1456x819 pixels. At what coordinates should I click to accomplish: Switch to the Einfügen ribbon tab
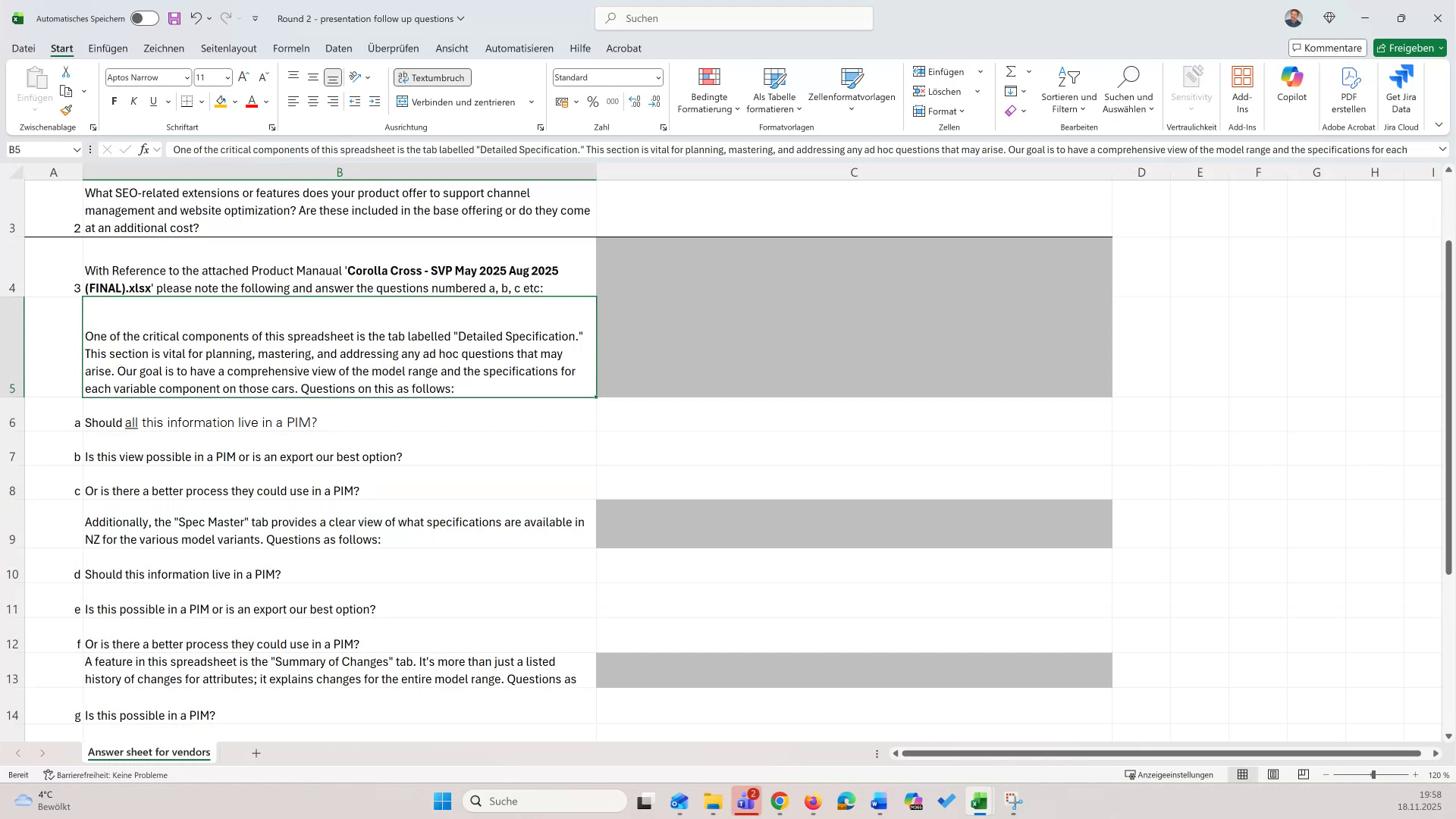[x=107, y=48]
